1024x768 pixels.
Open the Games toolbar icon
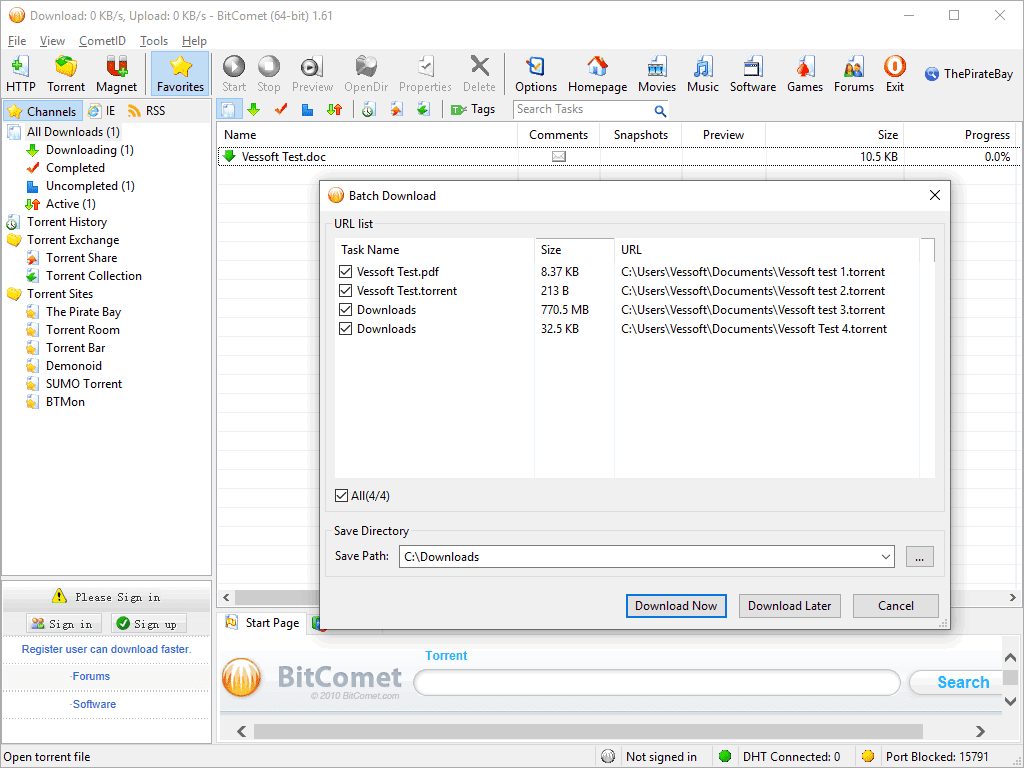[805, 74]
